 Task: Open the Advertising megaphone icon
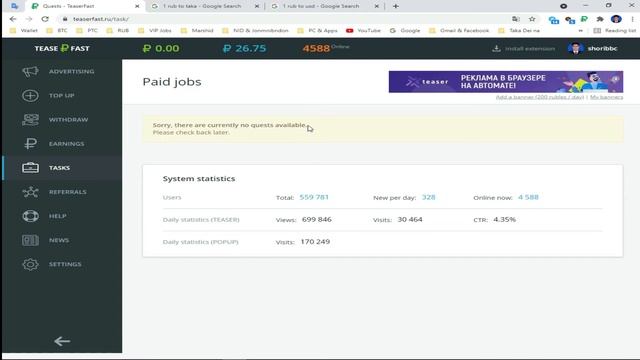pos(30,71)
